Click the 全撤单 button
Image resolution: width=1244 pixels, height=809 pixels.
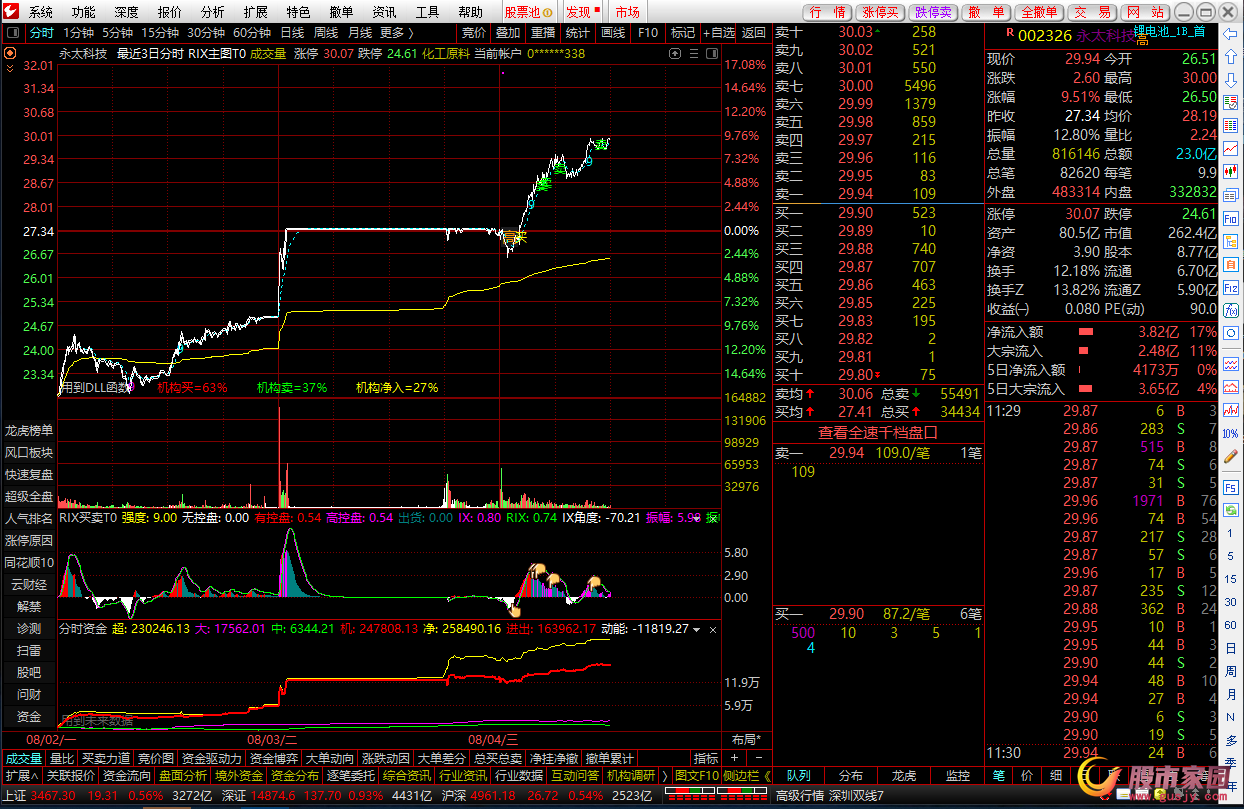[1040, 12]
